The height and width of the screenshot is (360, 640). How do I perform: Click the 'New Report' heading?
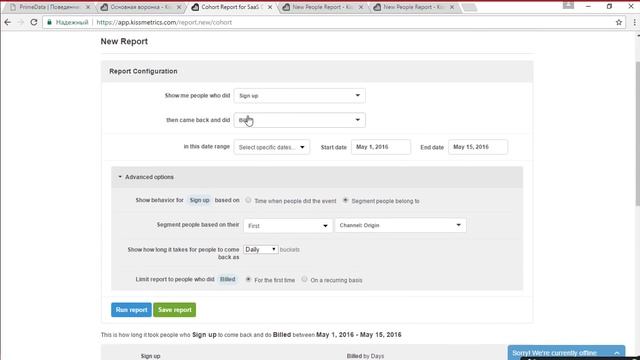tap(124, 42)
